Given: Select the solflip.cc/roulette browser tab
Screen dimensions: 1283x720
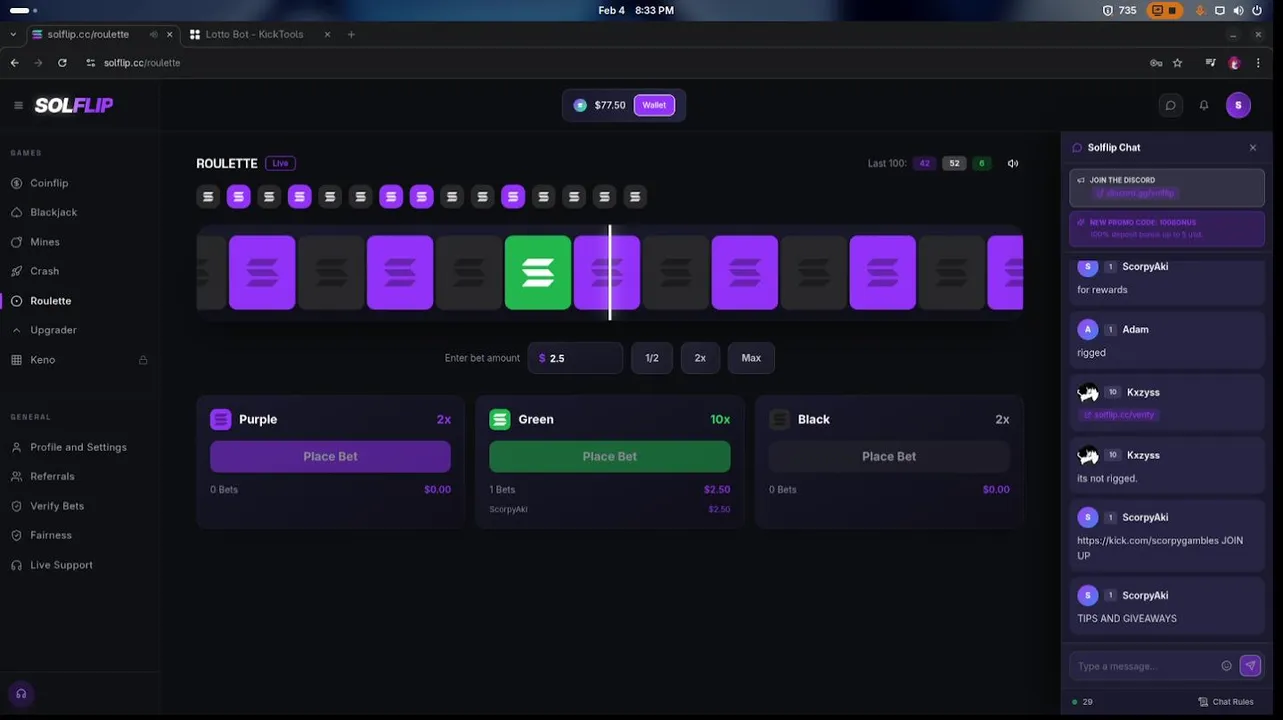Looking at the screenshot, I should coord(88,34).
